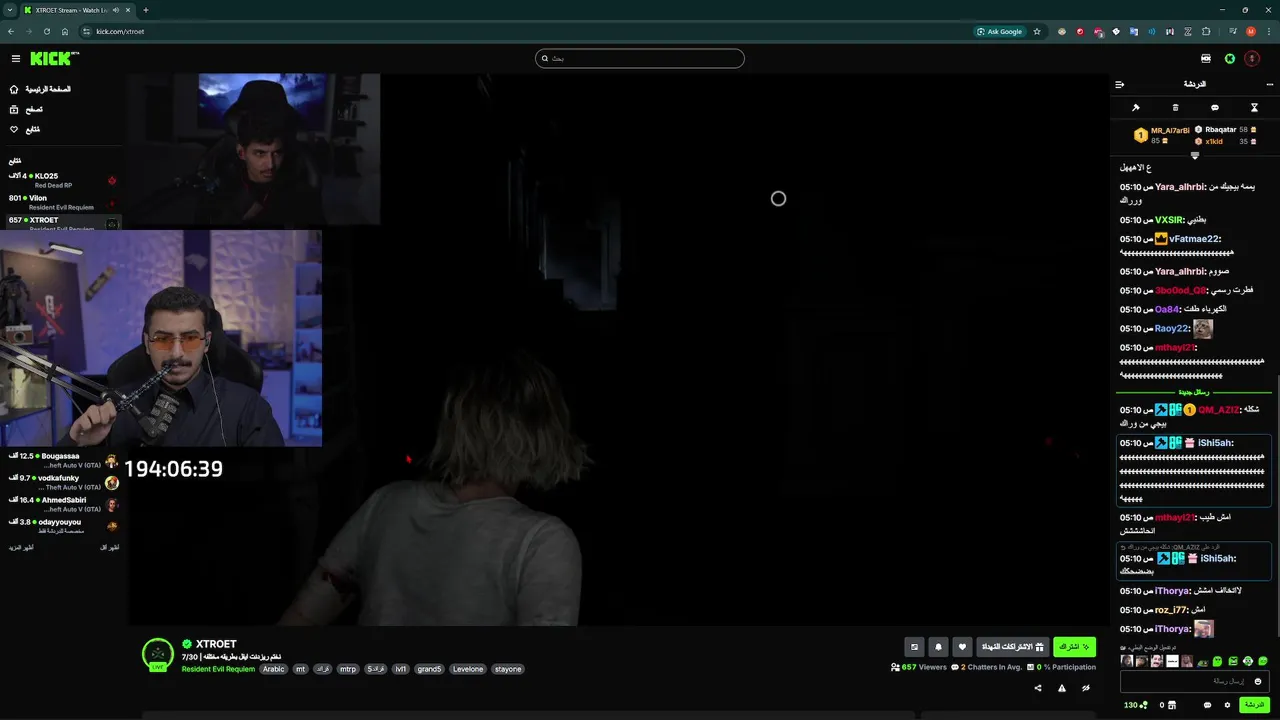Open Vilon followed channel
This screenshot has height=720, width=1280.
[x=62, y=202]
